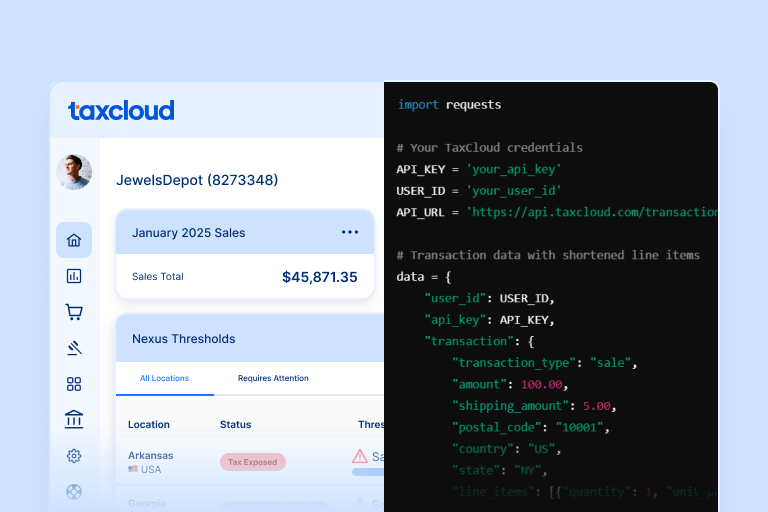768x512 pixels.
Task: Click the "shipping_amount": 5.00 line
Action: pos(534,406)
